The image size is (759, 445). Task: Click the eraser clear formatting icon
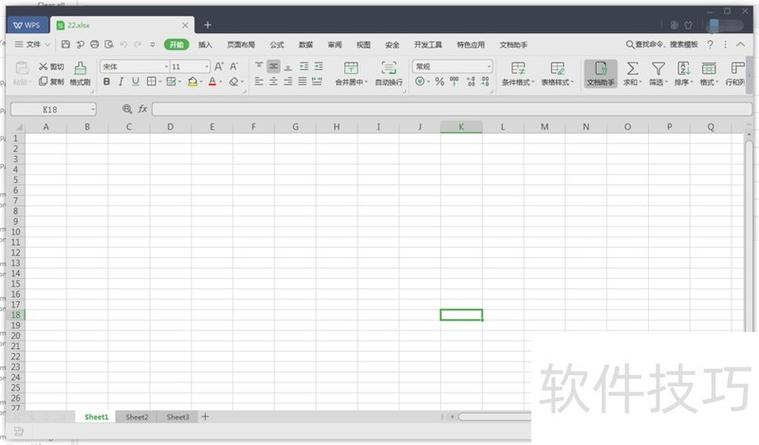click(234, 81)
